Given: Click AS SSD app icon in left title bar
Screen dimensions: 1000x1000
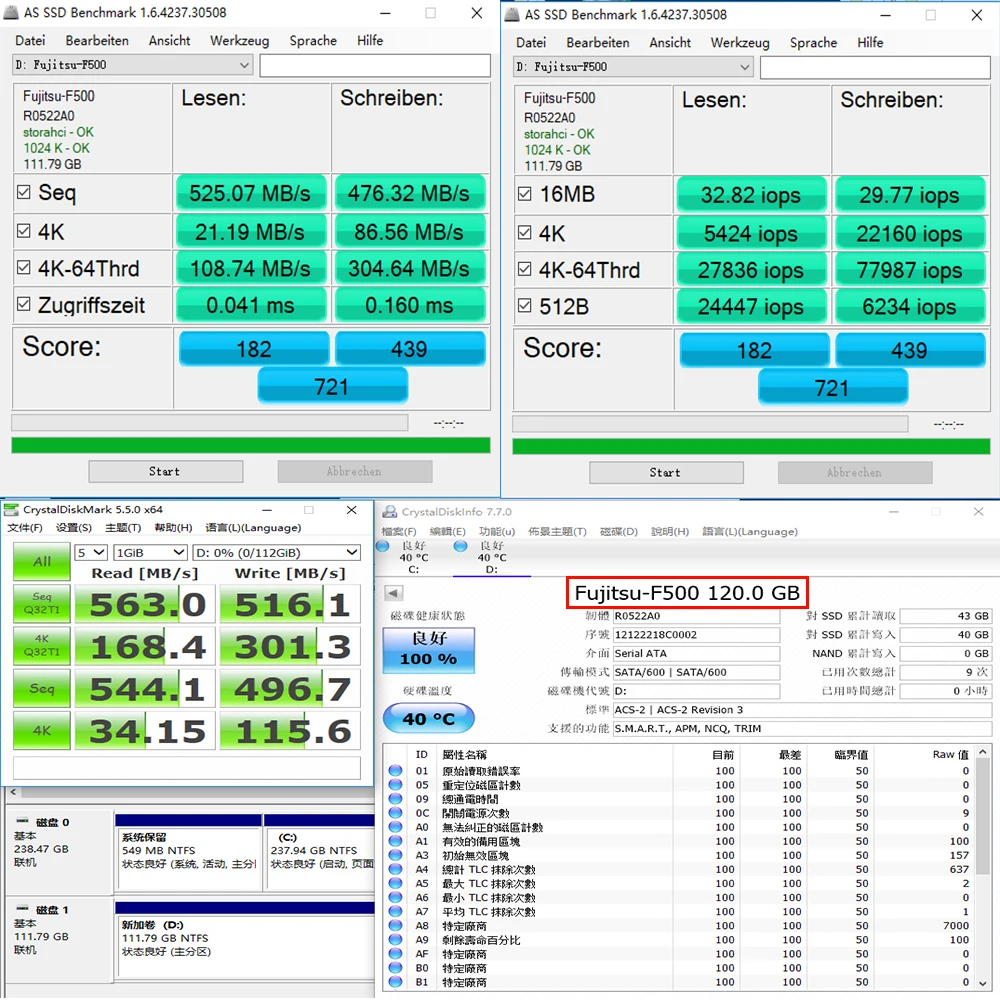Looking at the screenshot, I should coord(11,13).
